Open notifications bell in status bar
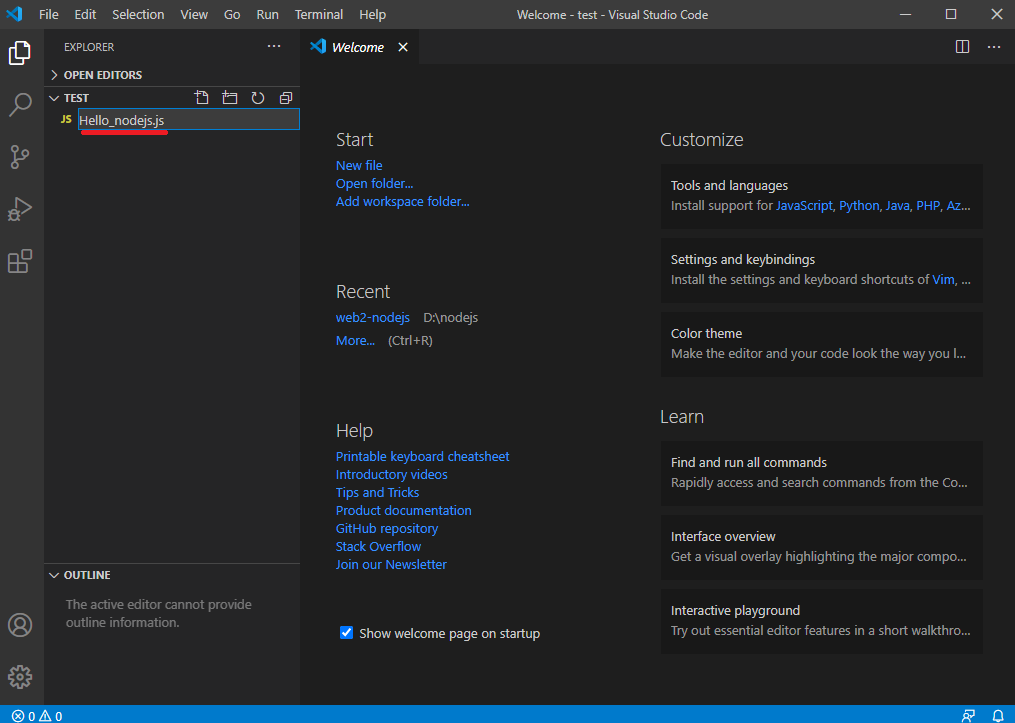The width and height of the screenshot is (1015, 723). click(x=998, y=716)
